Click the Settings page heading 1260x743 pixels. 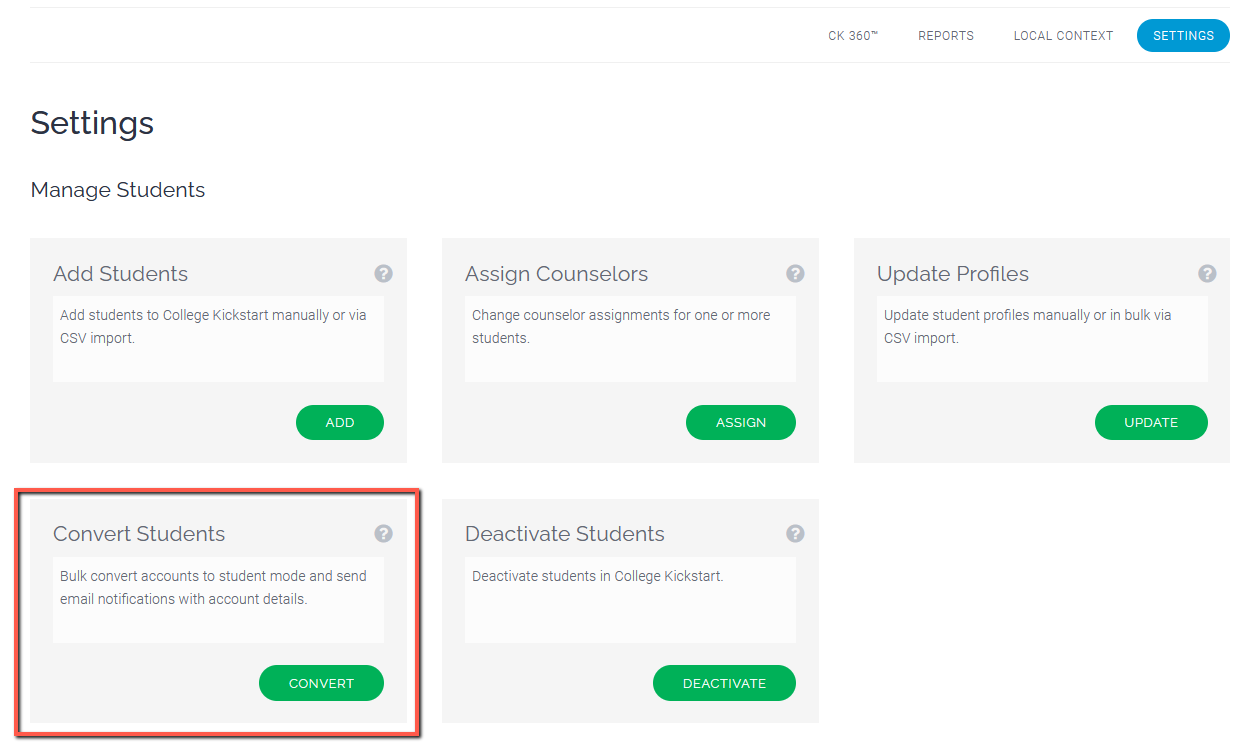click(92, 123)
